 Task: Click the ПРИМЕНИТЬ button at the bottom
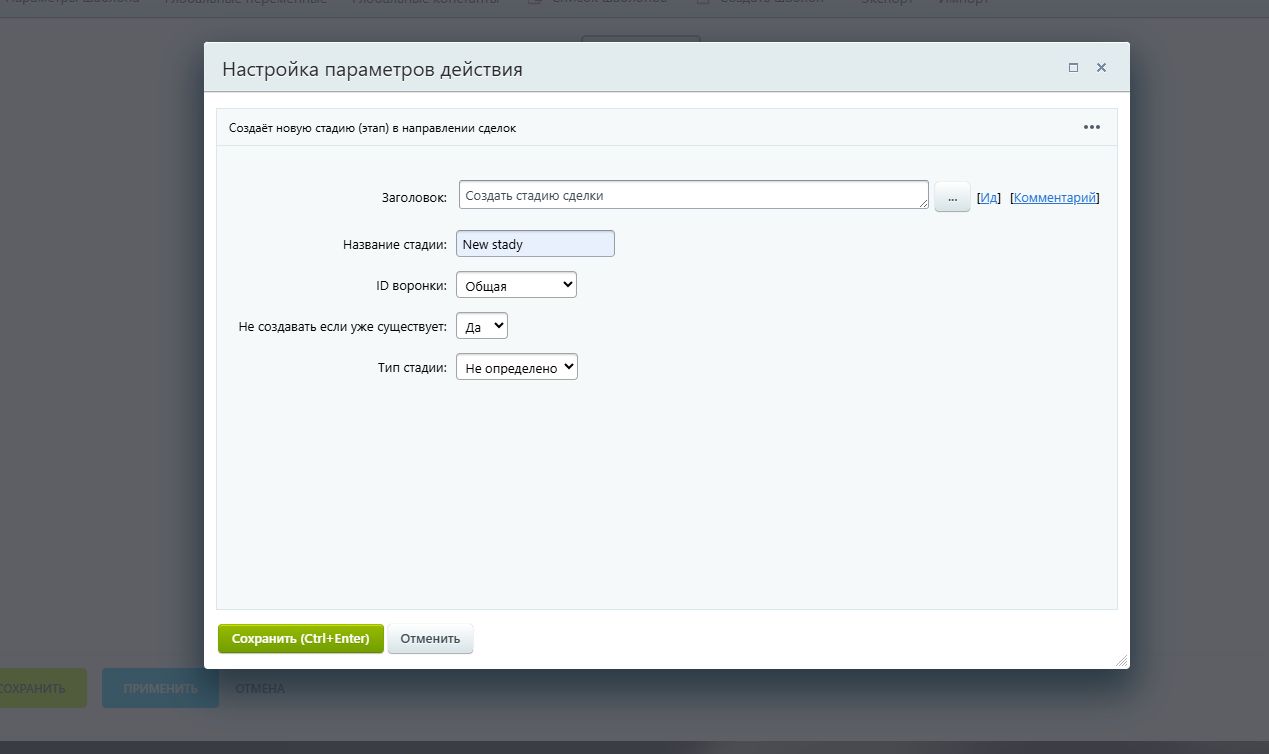tap(160, 688)
